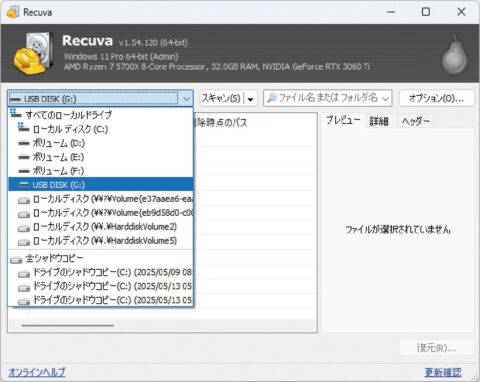Select ローカルディスク HarddiskVolume5
This screenshot has width=480, height=382.
[100, 241]
